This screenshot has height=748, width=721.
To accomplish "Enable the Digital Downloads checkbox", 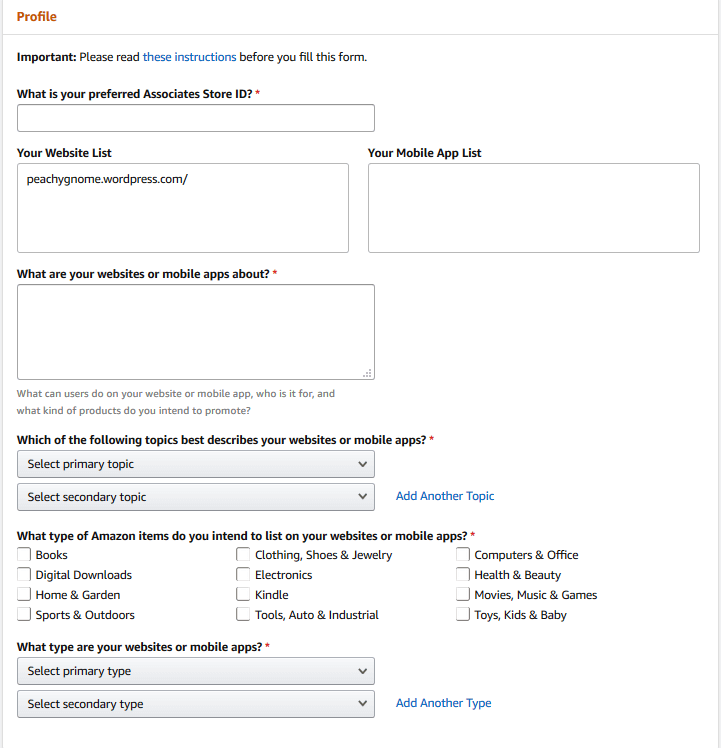I will (24, 575).
